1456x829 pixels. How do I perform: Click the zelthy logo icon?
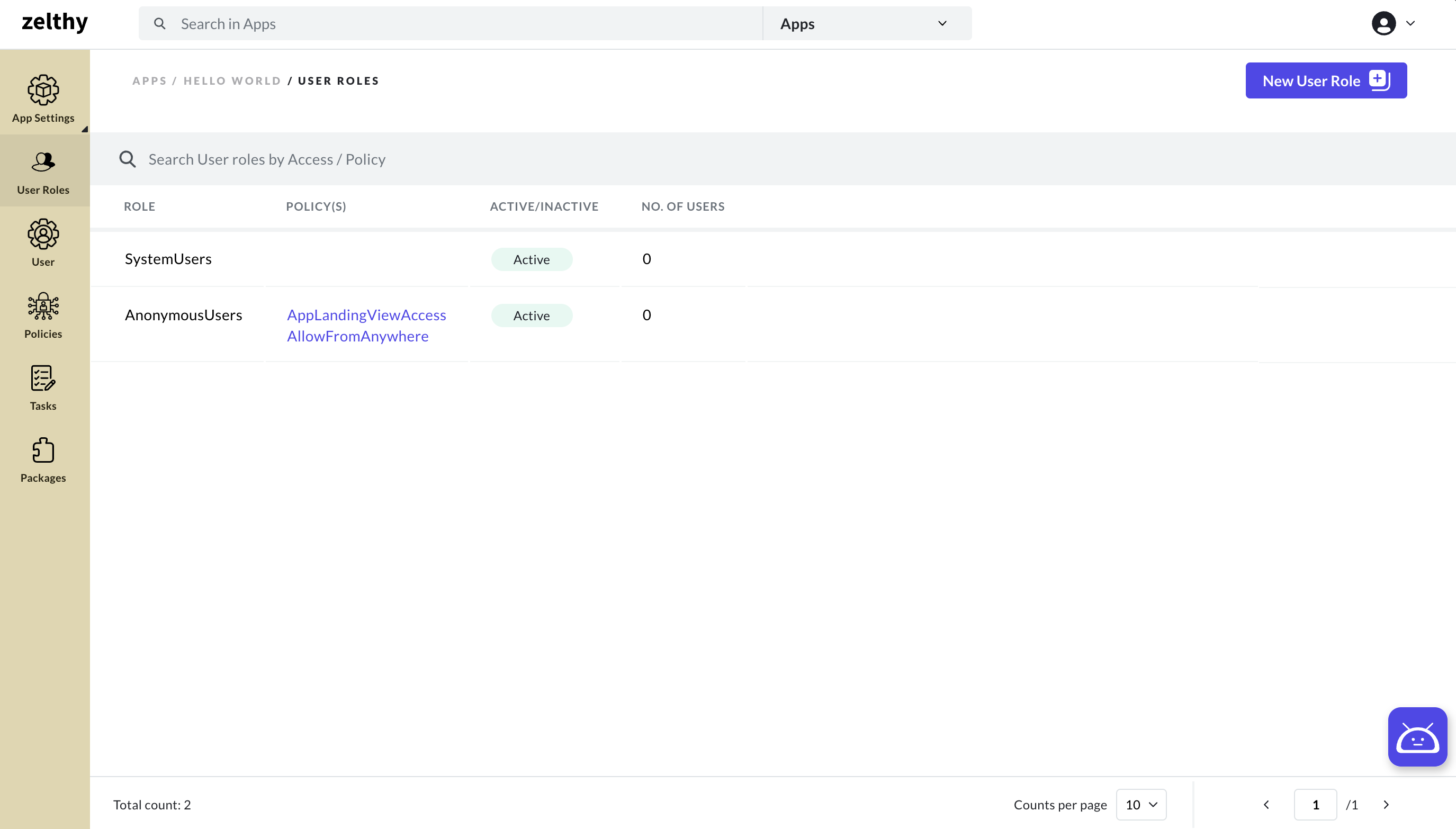(x=54, y=23)
